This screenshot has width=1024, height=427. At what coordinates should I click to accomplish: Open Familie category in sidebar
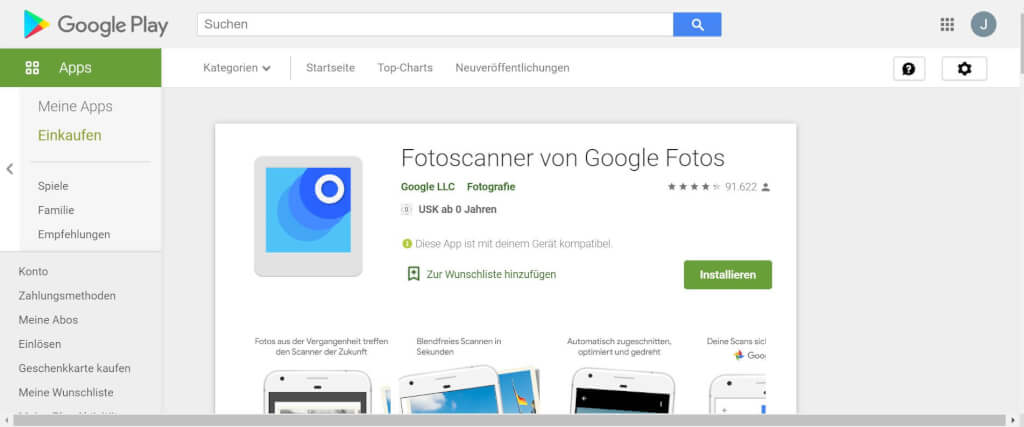[x=56, y=210]
